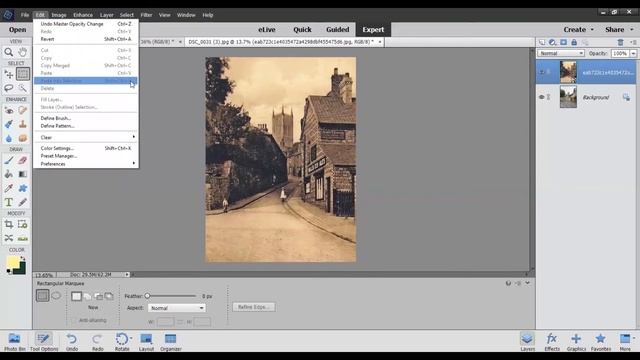Toggle lock all pixels in Layers panel

point(574,42)
